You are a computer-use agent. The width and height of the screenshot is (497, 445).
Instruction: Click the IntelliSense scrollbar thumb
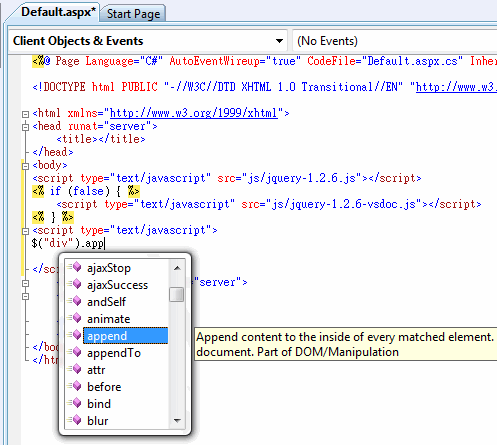tap(176, 294)
